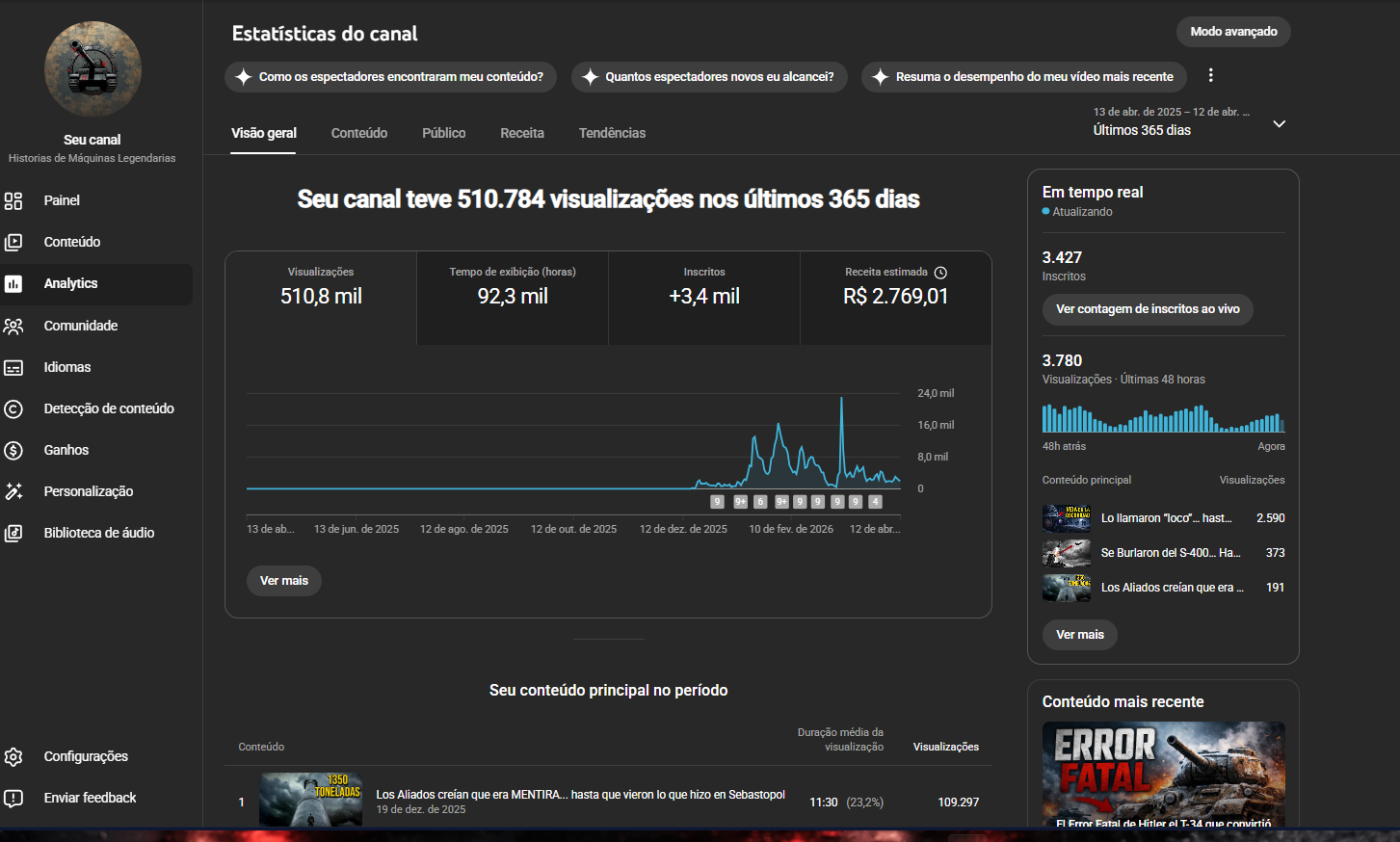The image size is (1400, 842).
Task: Click the Enviar feedback exclamation icon
Action: [13, 798]
